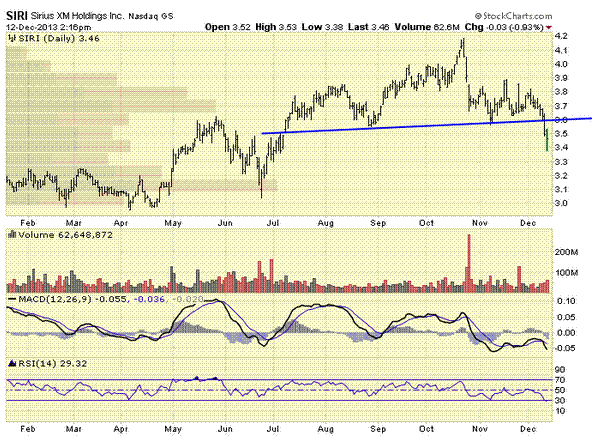
Task: Click the blue -0.036 signal value
Action: pos(150,299)
